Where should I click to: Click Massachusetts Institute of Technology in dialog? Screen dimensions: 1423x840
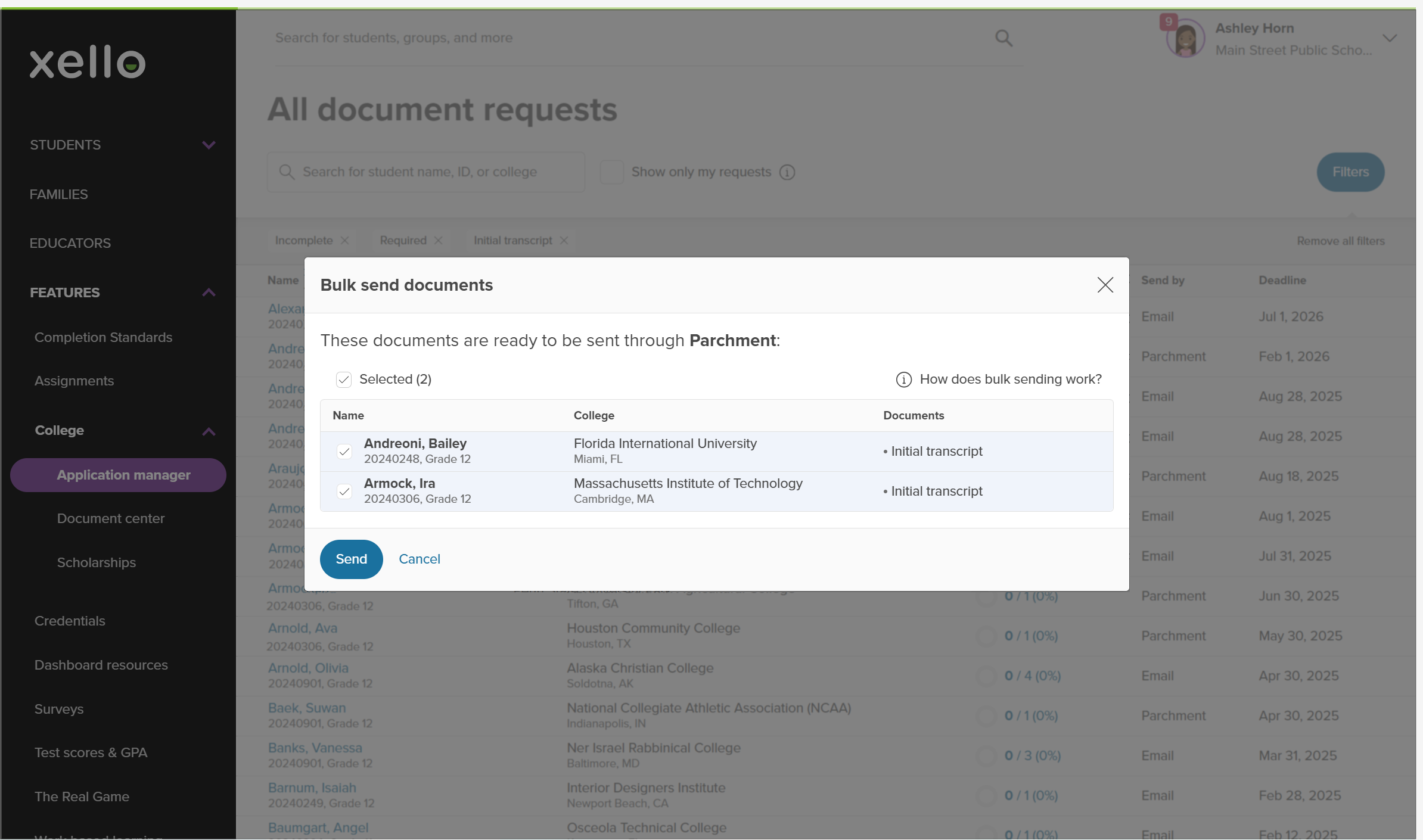pyautogui.click(x=688, y=484)
